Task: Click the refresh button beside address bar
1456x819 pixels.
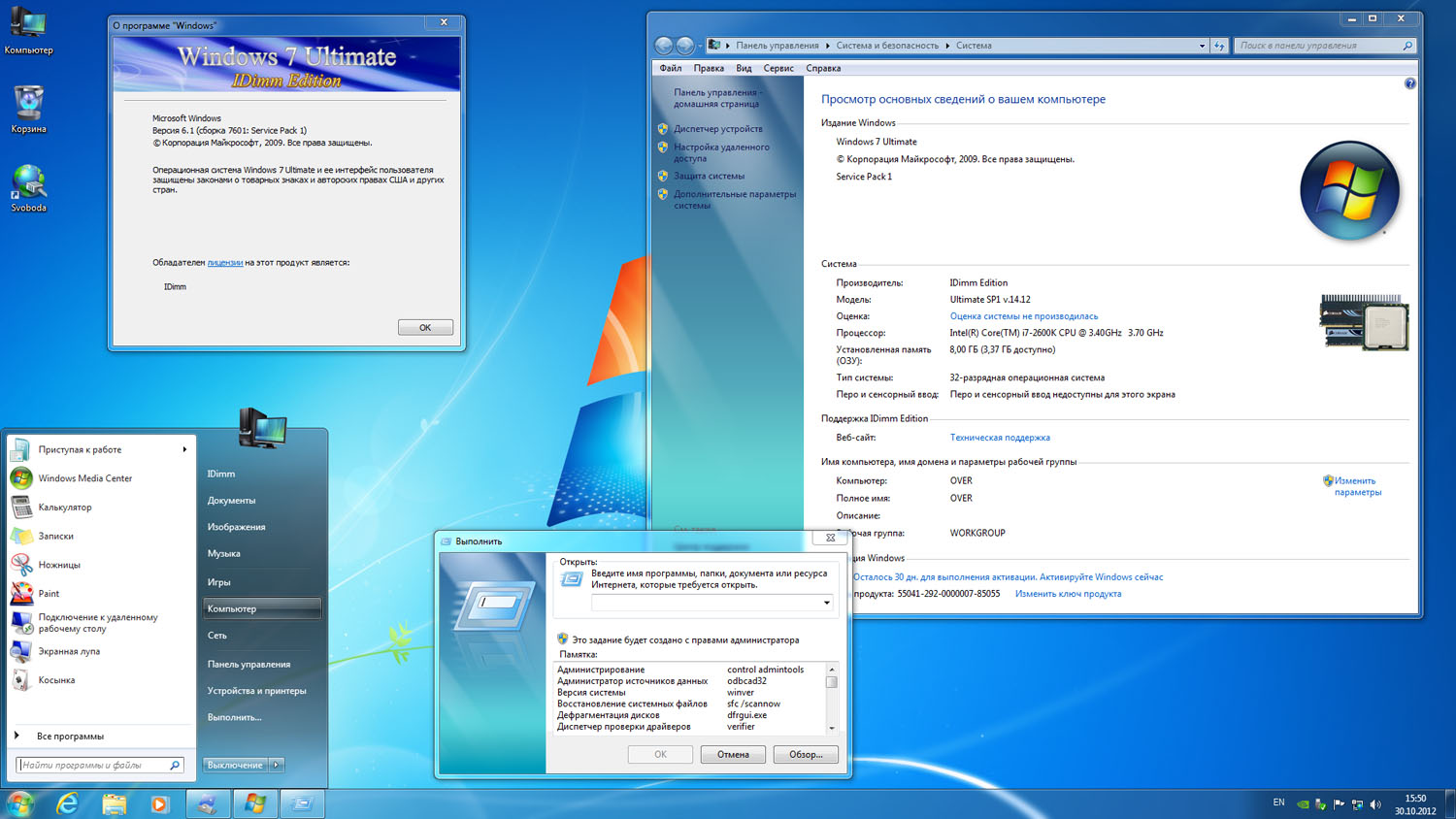Action: click(x=1219, y=46)
